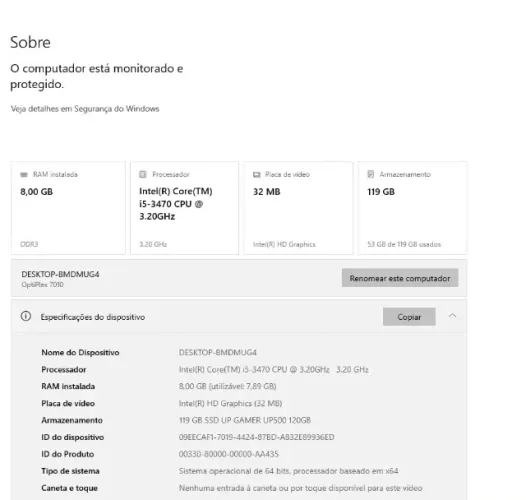Click the Processador chip icon
This screenshot has height=500, width=526.
(143, 174)
